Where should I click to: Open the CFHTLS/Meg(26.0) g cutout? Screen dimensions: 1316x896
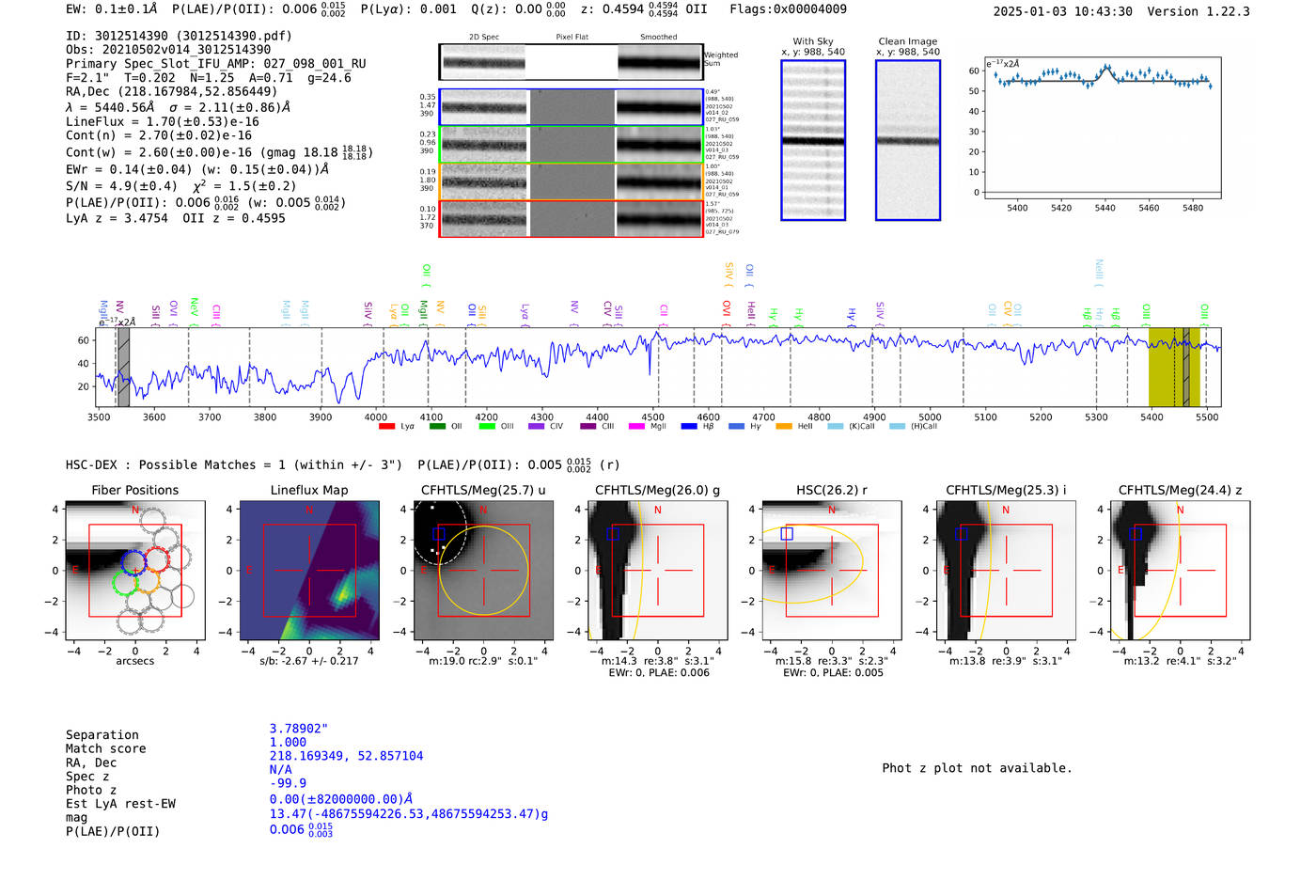[x=657, y=570]
